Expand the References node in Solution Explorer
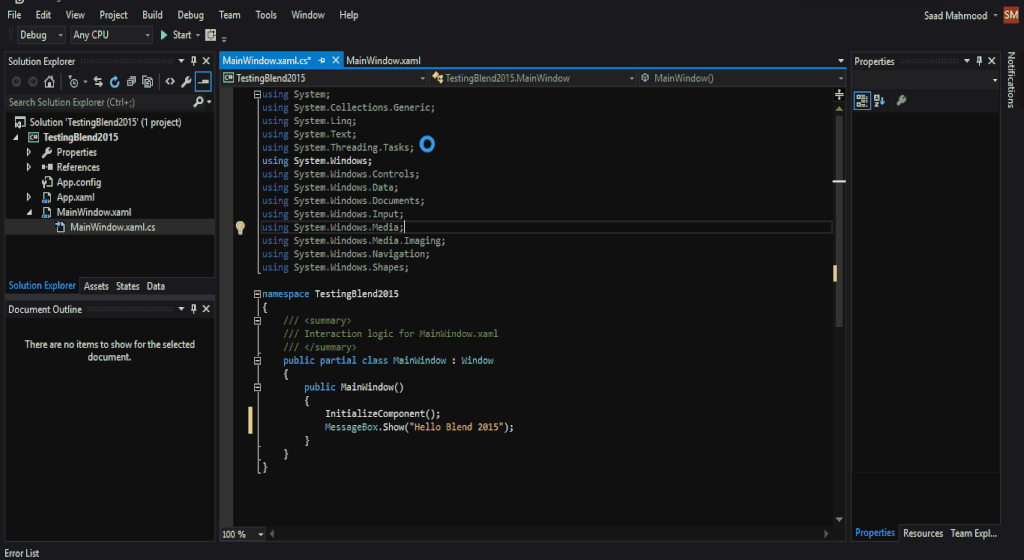Viewport: 1024px width, 560px height. (x=29, y=168)
